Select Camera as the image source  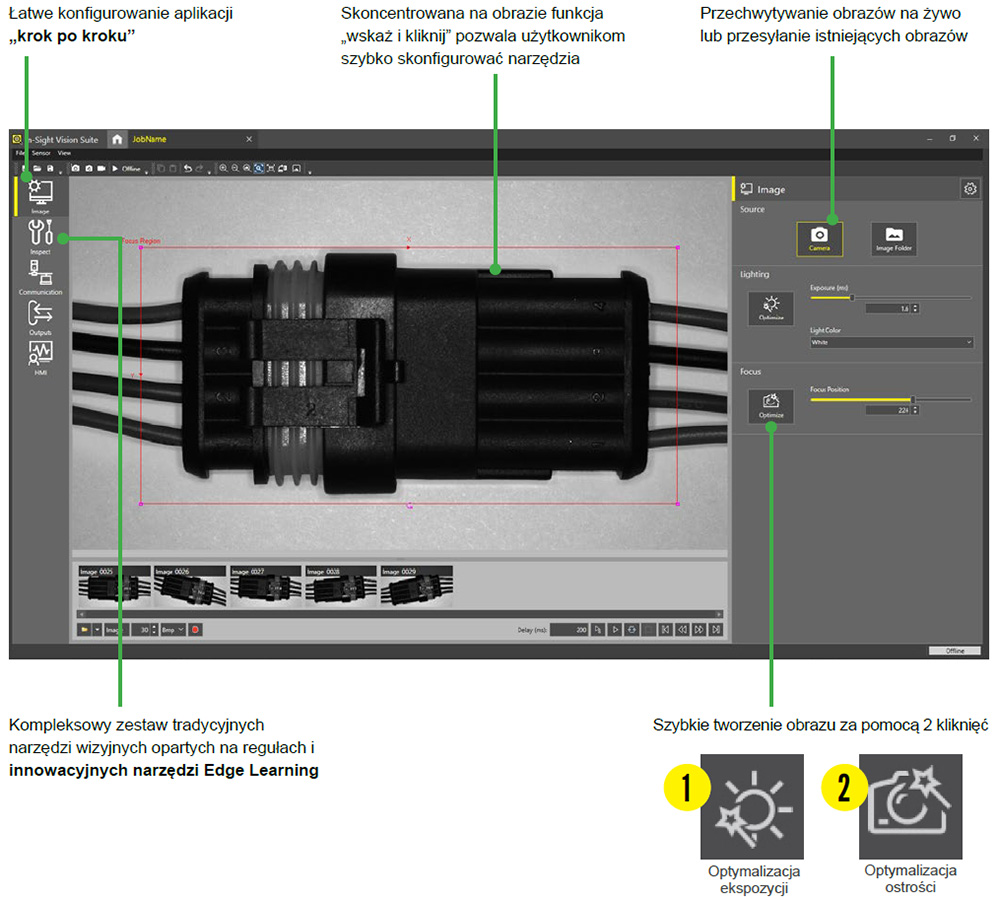pyautogui.click(x=819, y=238)
